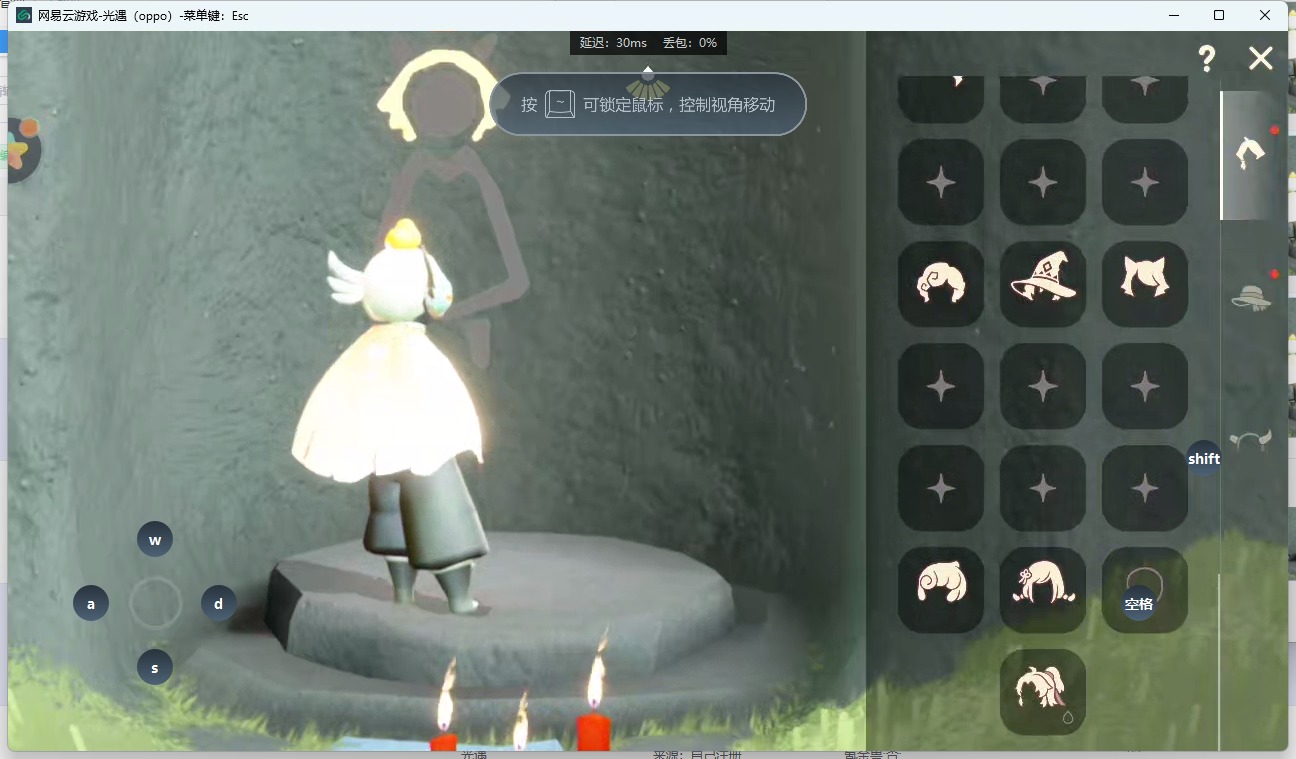
Task: Click the 延迟 30ms latency readout
Action: coord(613,43)
